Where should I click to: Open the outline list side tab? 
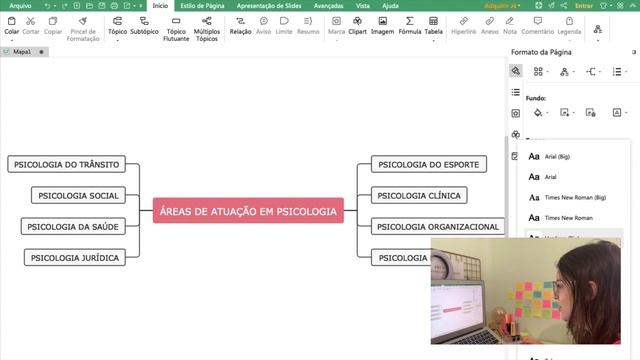click(x=516, y=92)
